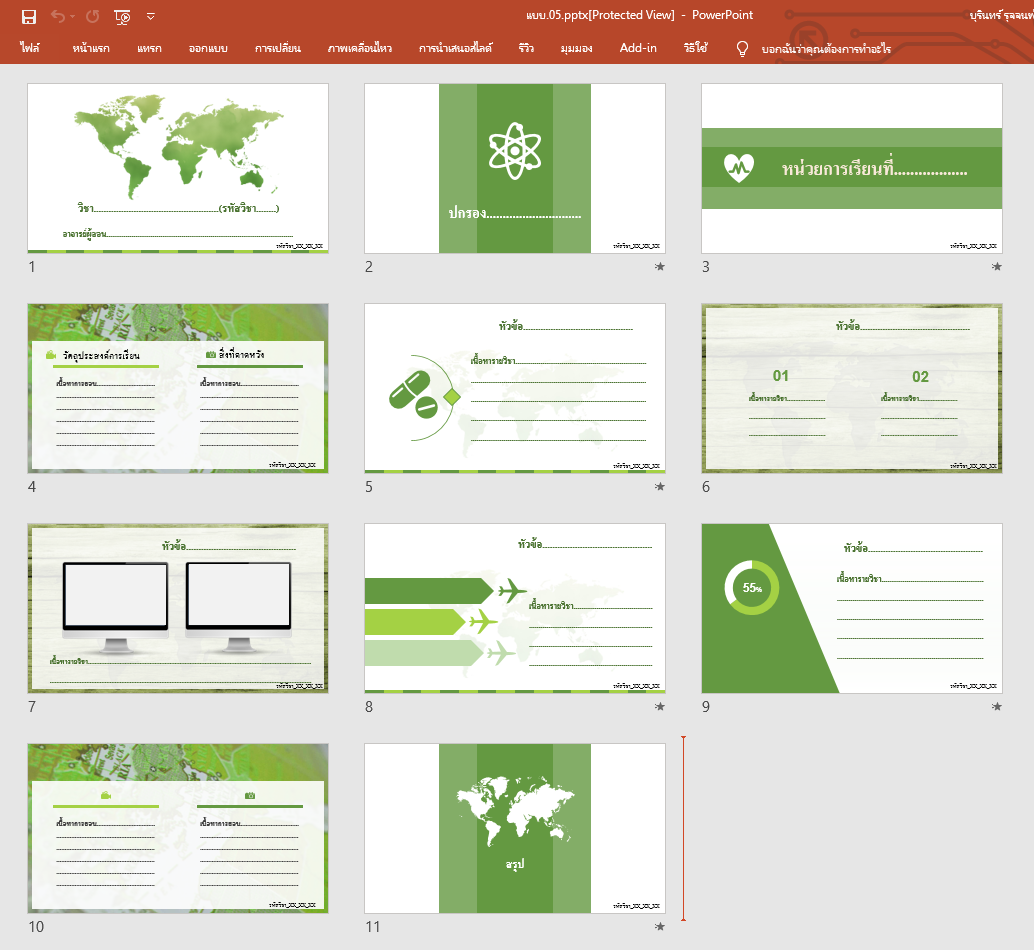Click the Undo arrow icon
The height and width of the screenshot is (950, 1034).
point(58,16)
